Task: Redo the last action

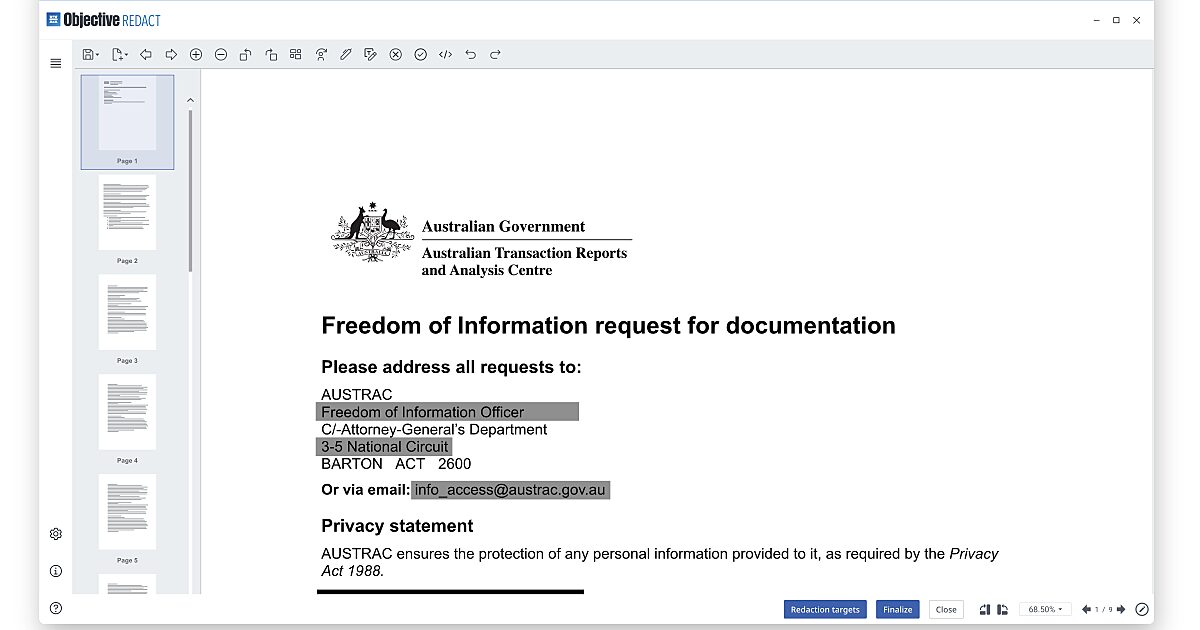Action: pos(495,55)
